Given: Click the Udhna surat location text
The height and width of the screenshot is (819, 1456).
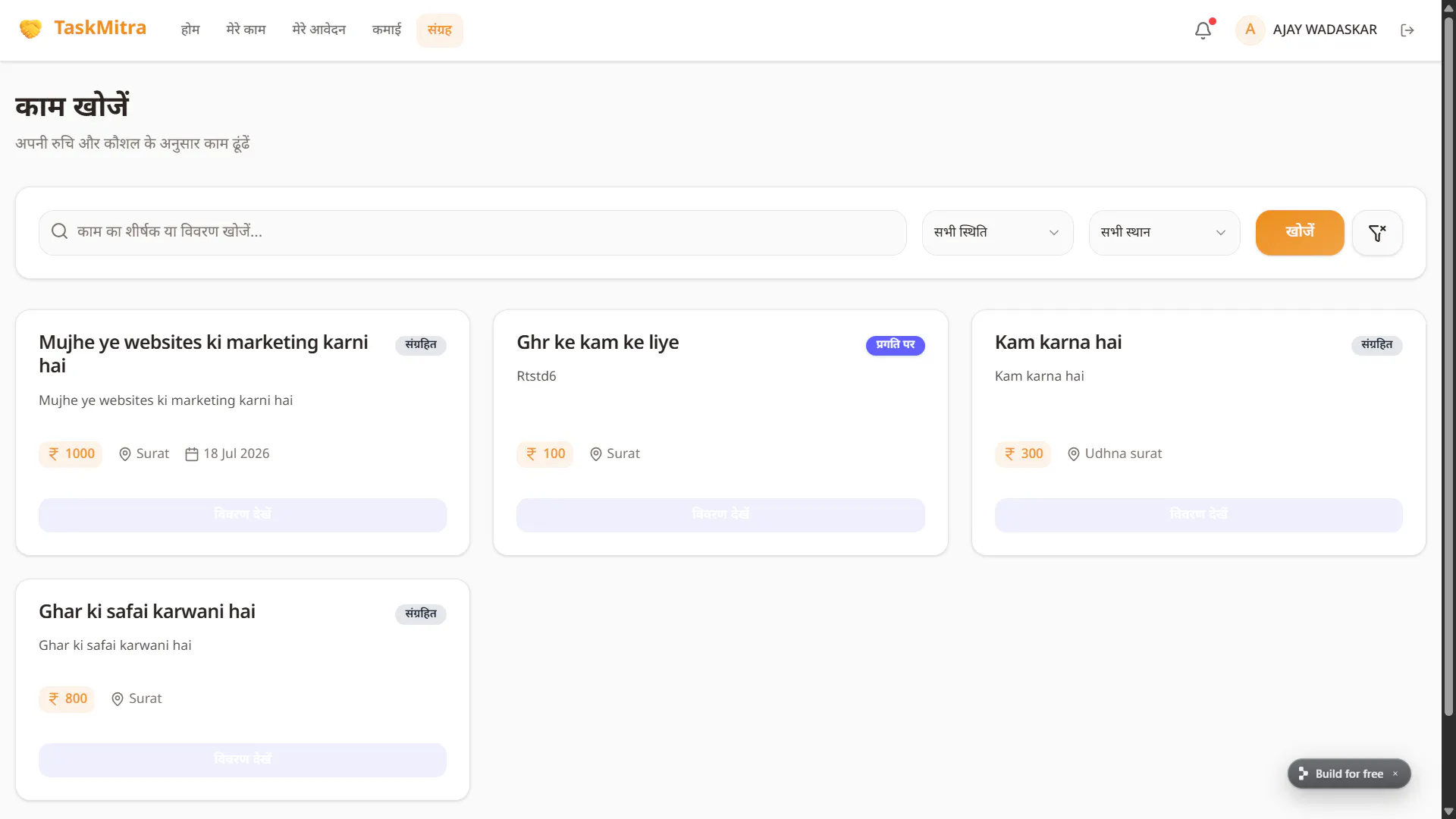Looking at the screenshot, I should pos(1123,453).
